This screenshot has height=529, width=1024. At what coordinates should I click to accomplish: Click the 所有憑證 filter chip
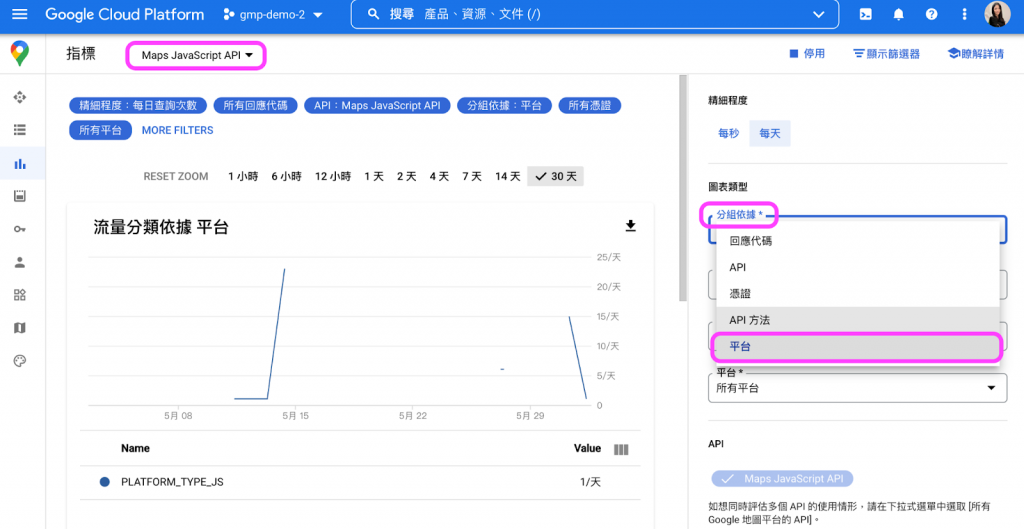point(590,106)
